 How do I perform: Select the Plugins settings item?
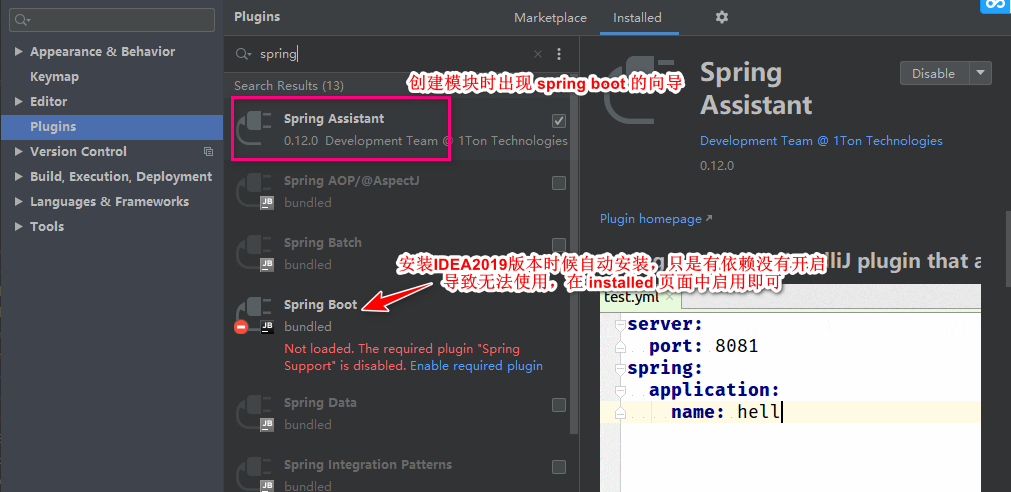coord(112,127)
